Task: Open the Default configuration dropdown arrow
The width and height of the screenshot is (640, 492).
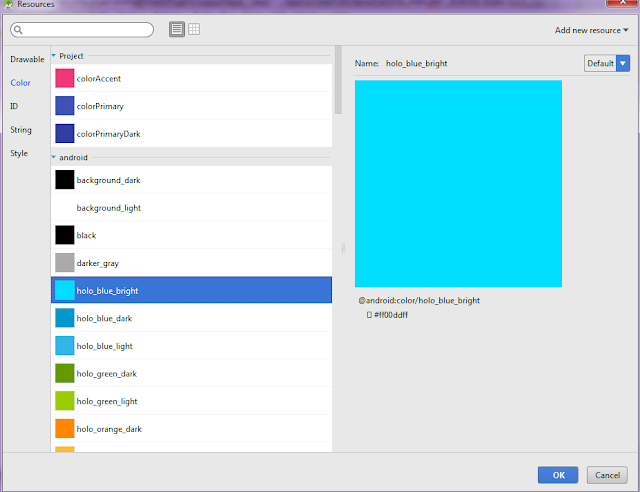Action: (623, 63)
